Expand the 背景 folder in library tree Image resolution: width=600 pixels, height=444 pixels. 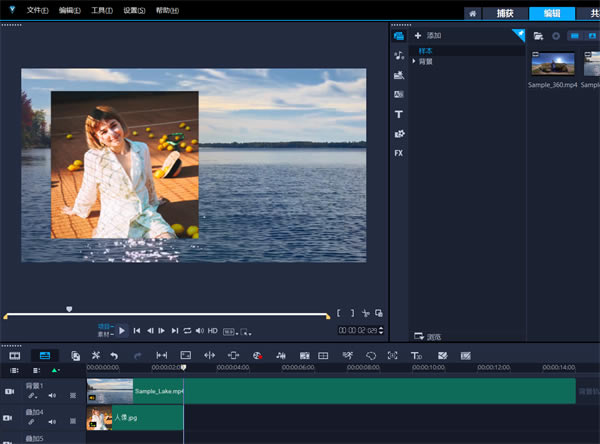point(414,61)
